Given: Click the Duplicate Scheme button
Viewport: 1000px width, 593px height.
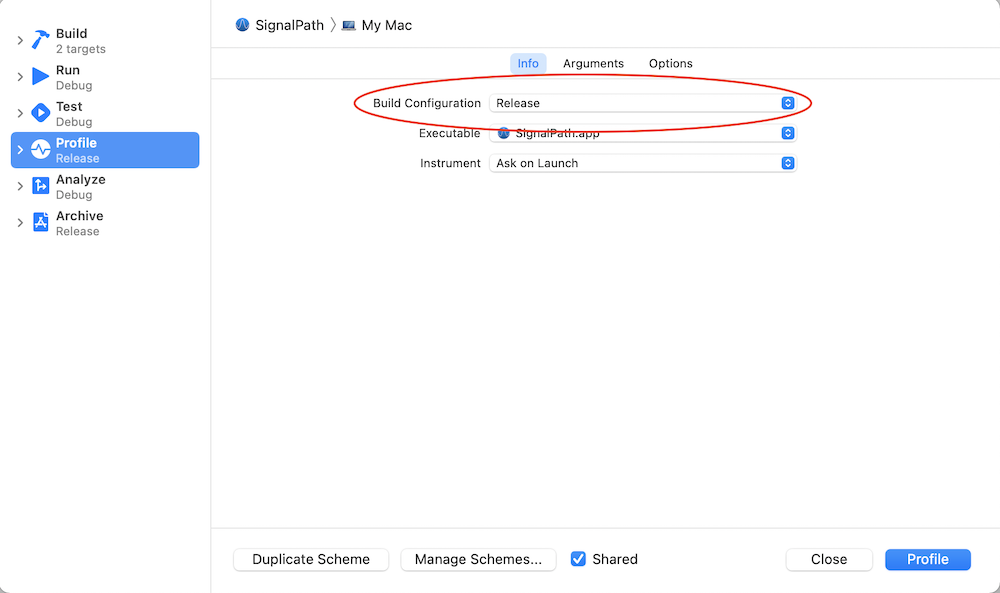Looking at the screenshot, I should pyautogui.click(x=310, y=560).
